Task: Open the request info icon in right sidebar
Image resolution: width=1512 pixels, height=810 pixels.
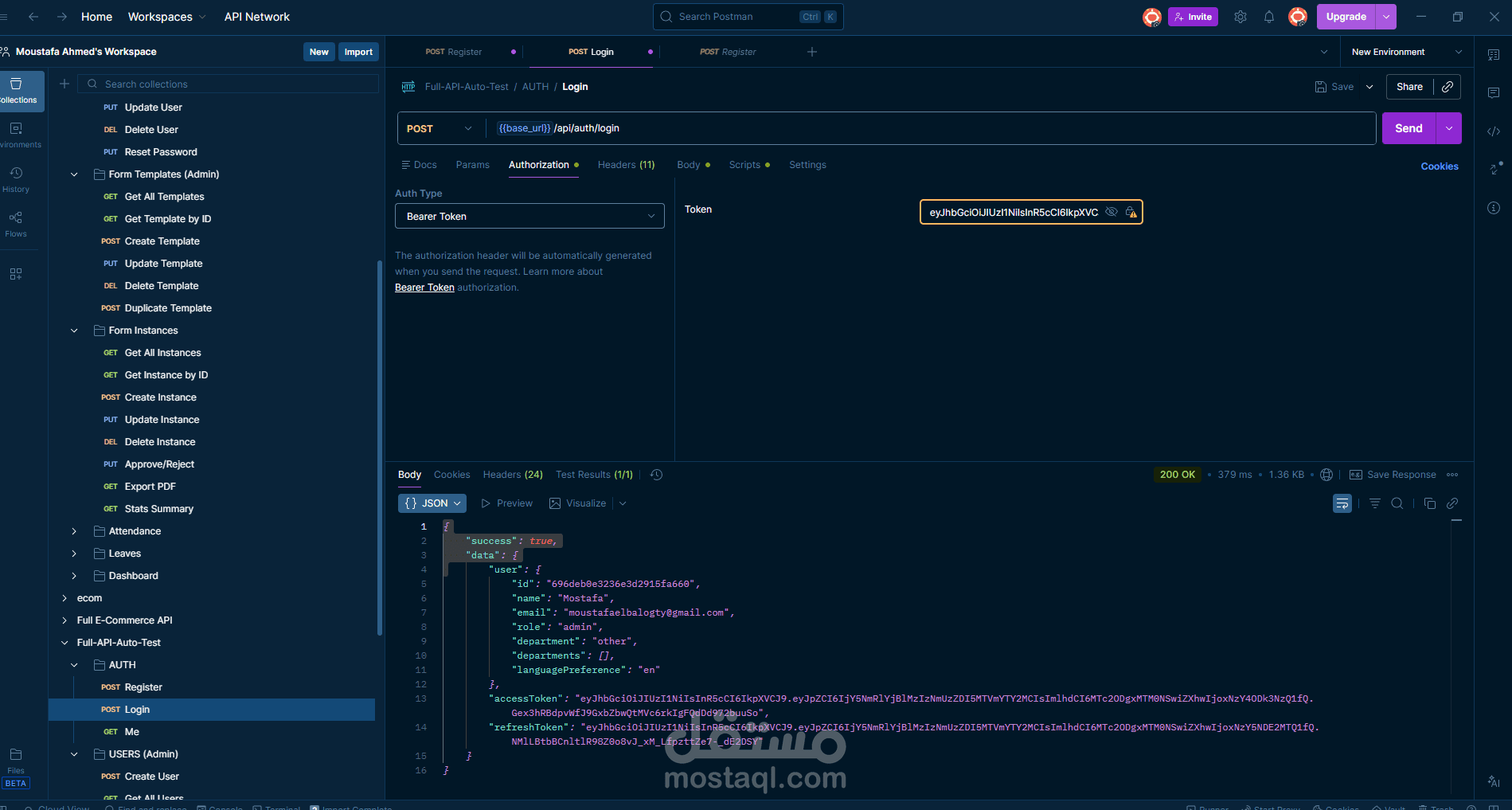Action: click(x=1494, y=208)
